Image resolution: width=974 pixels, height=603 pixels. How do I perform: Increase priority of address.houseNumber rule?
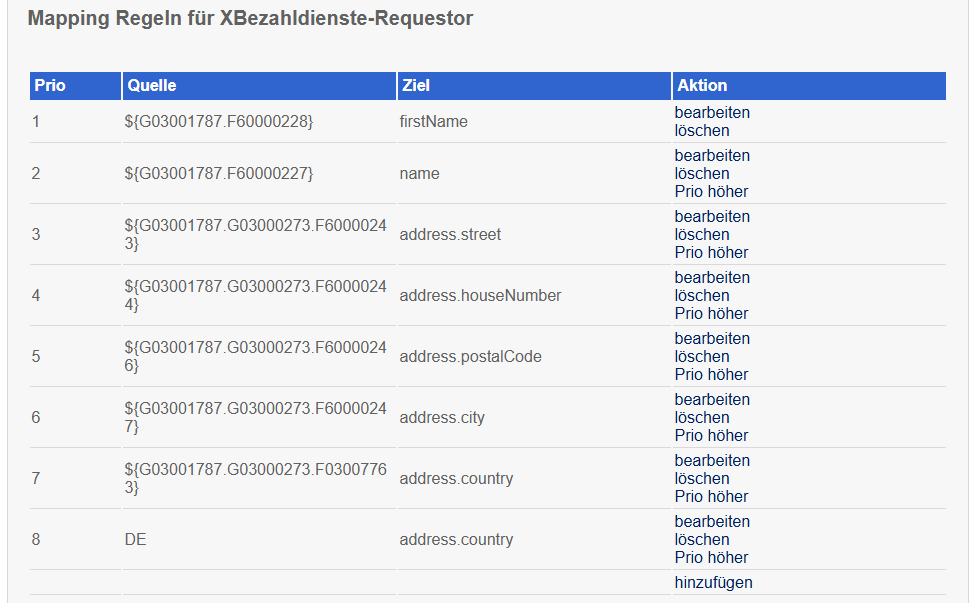[711, 313]
